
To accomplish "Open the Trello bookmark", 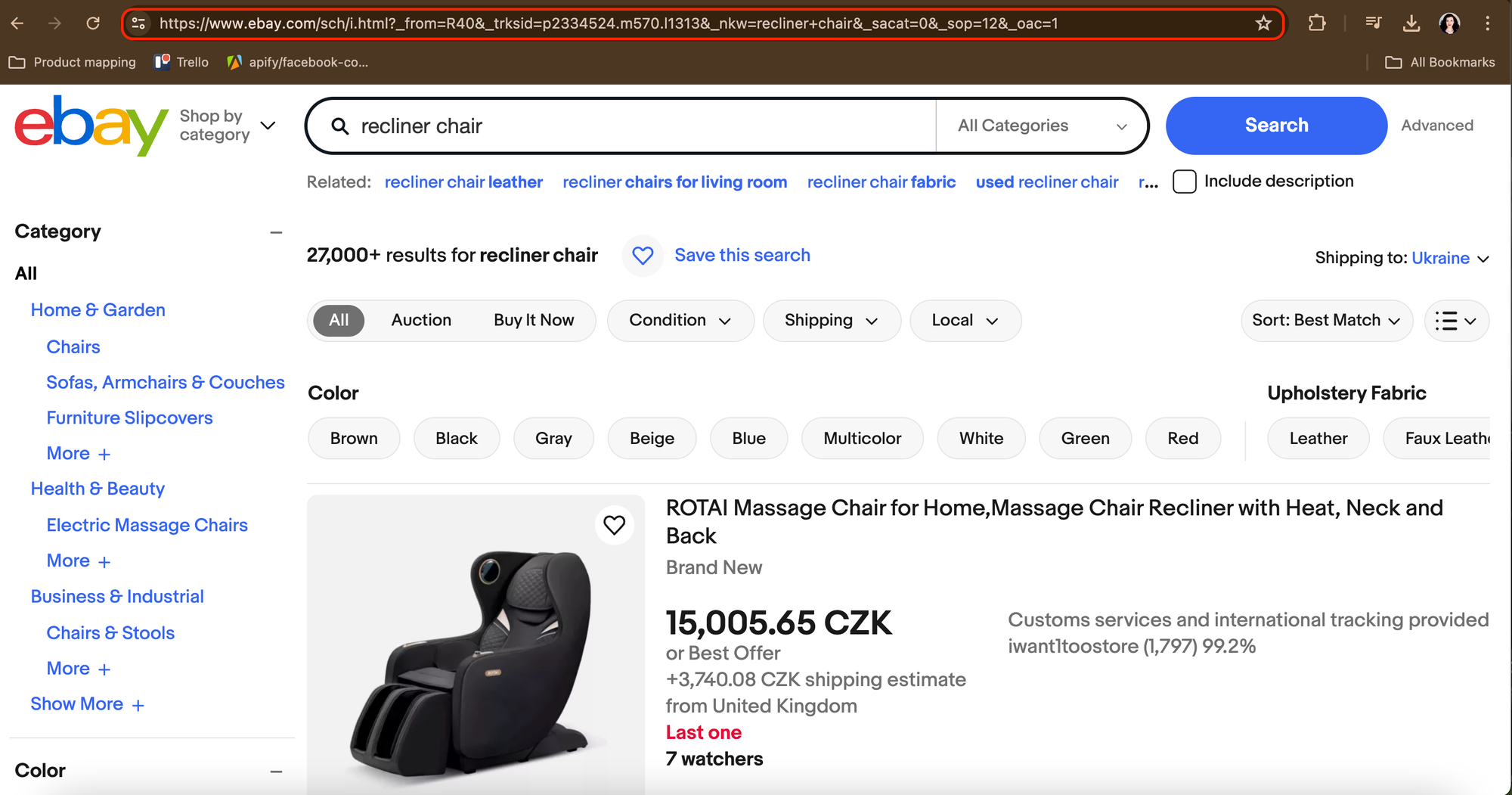I will [x=181, y=62].
